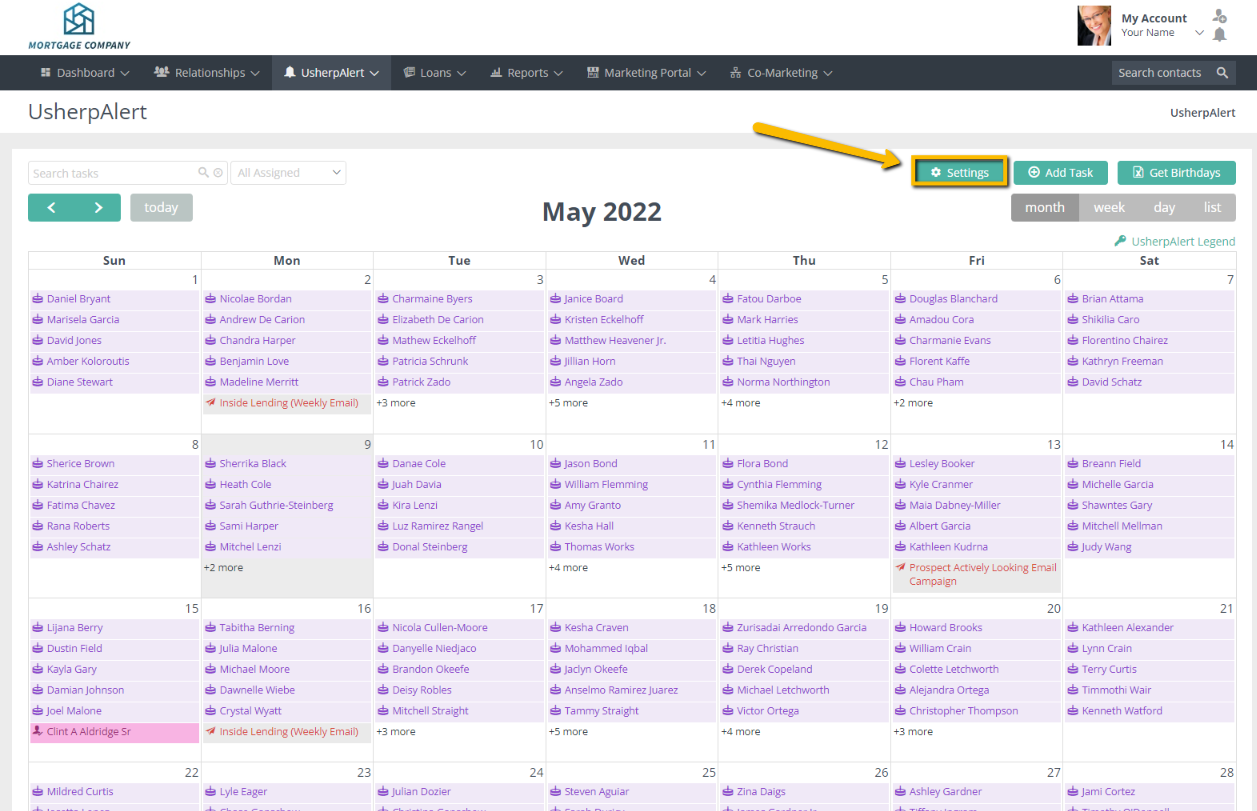The height and width of the screenshot is (811, 1257).
Task: Open the UsherpAlert Legend link
Action: [1175, 241]
